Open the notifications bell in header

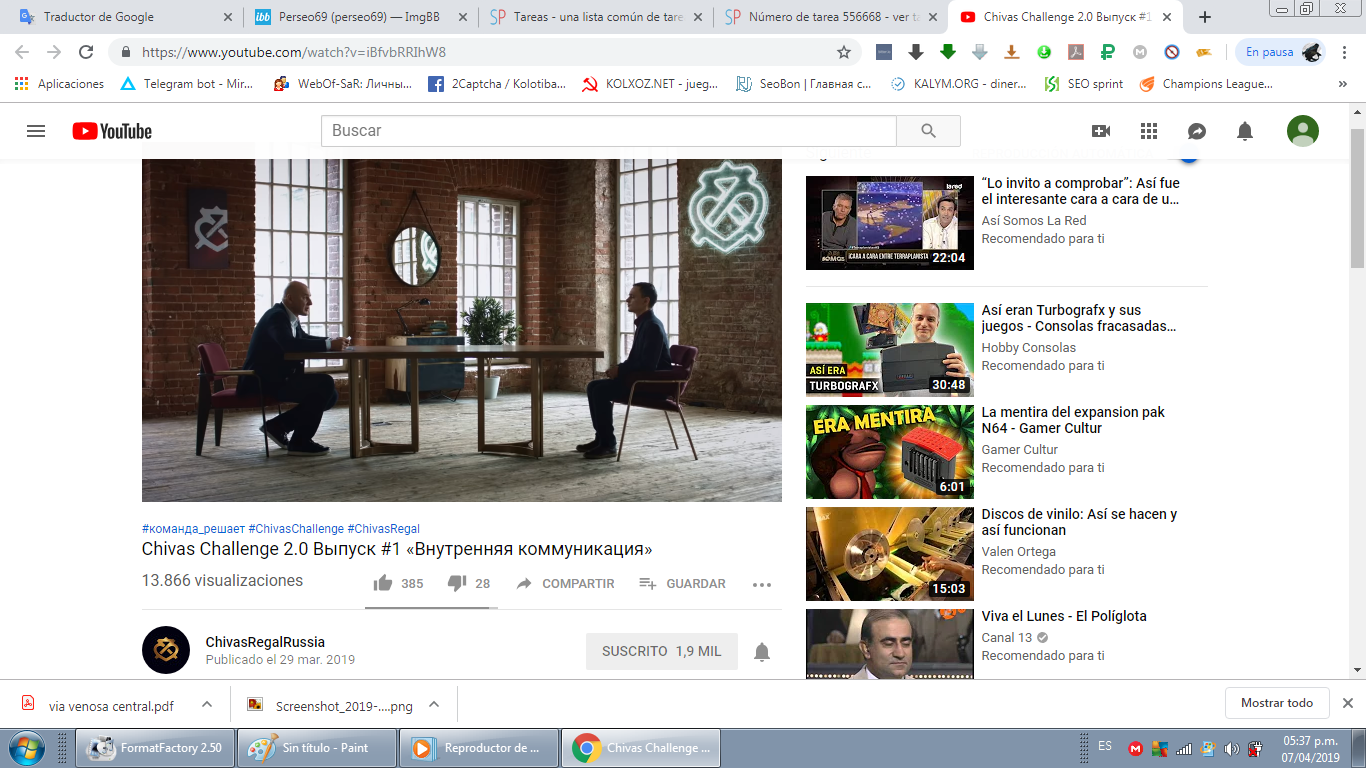[1245, 131]
